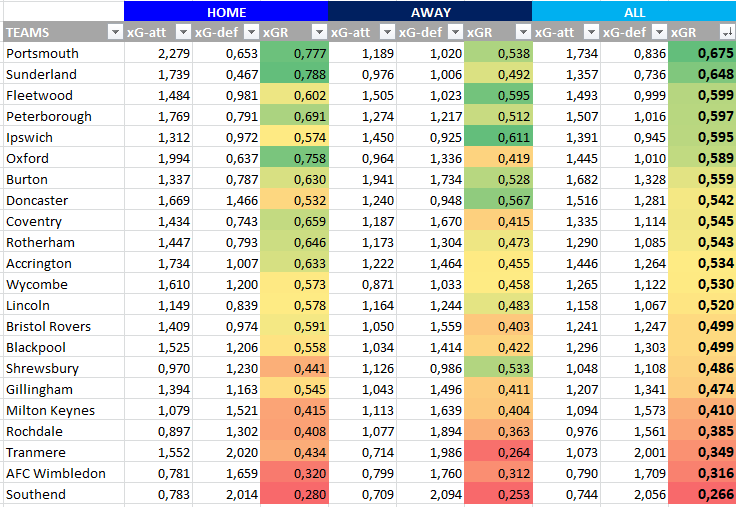The height and width of the screenshot is (507, 736).
Task: Select the Accrington team cell
Action: coord(63,263)
